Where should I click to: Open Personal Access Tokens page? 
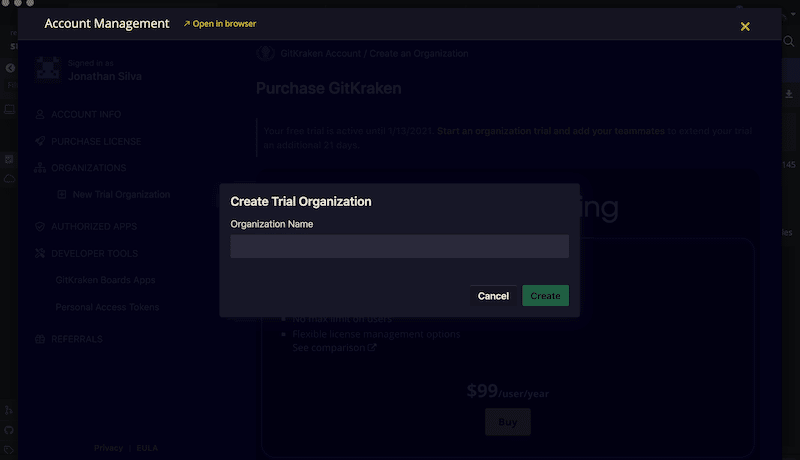(x=107, y=307)
